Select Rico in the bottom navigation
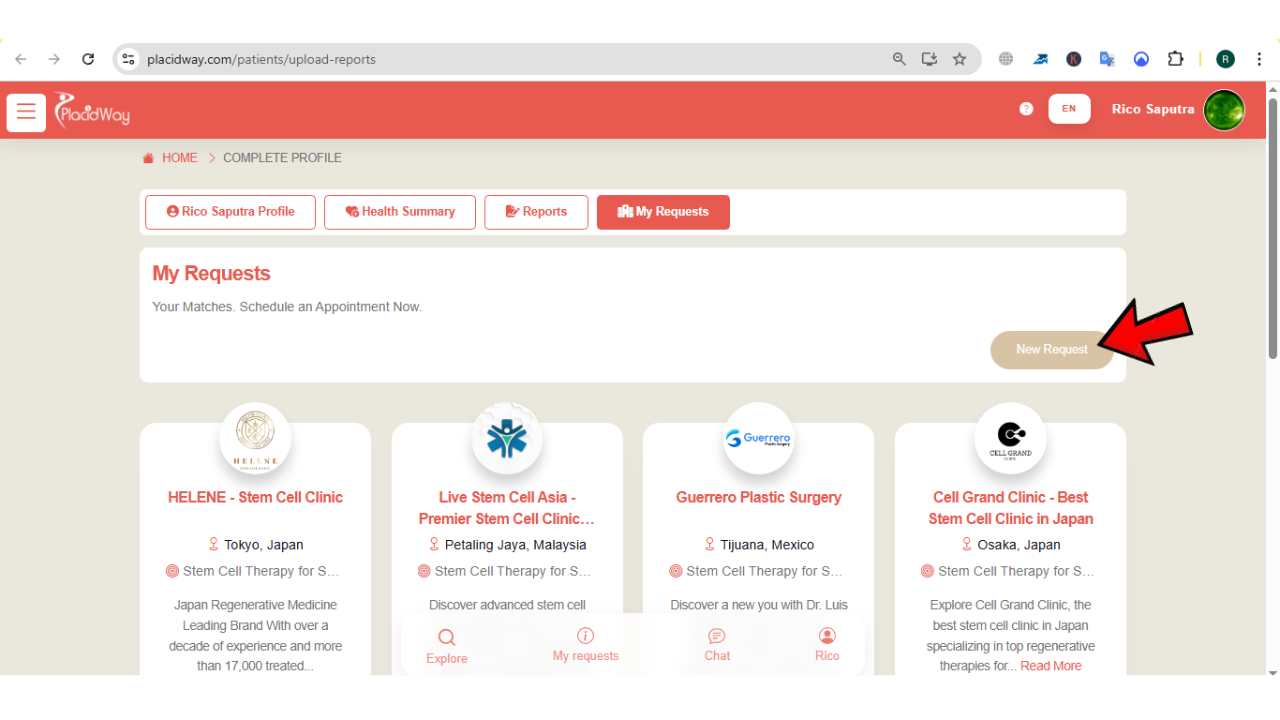 tap(827, 645)
